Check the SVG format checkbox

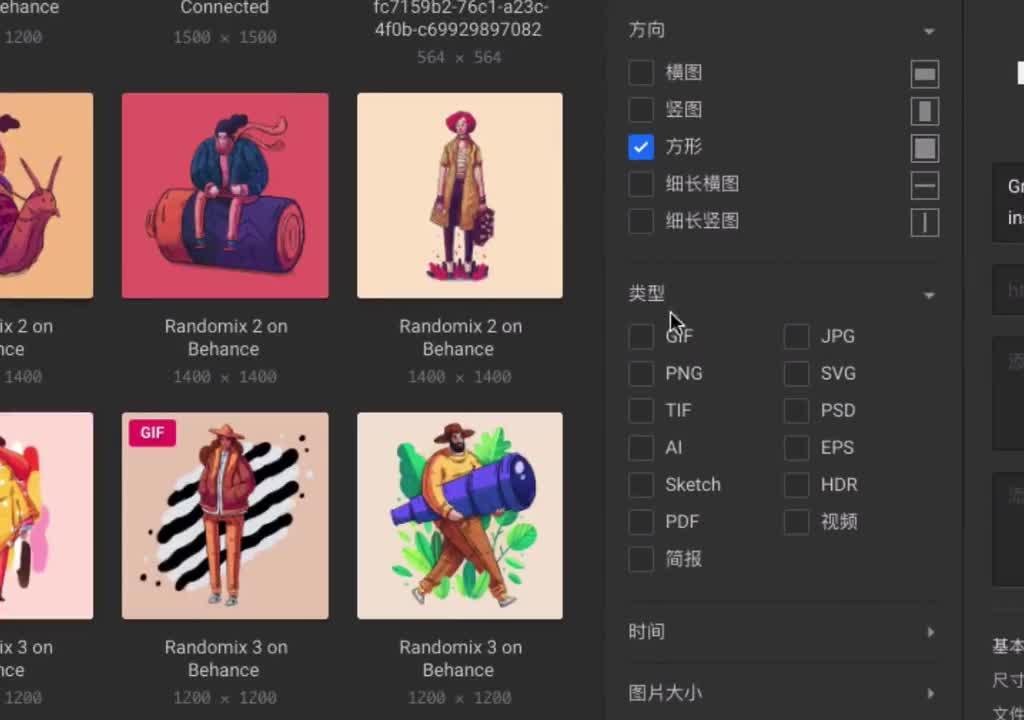(x=796, y=373)
